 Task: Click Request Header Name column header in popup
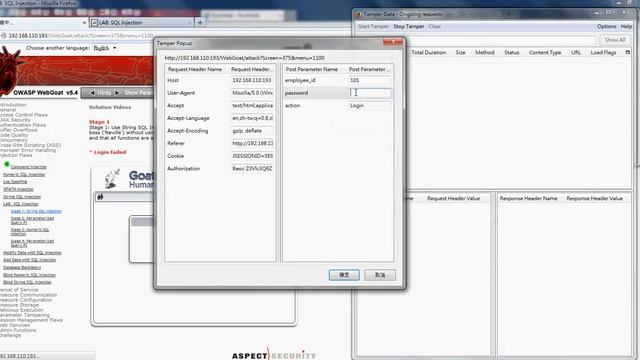(x=195, y=69)
